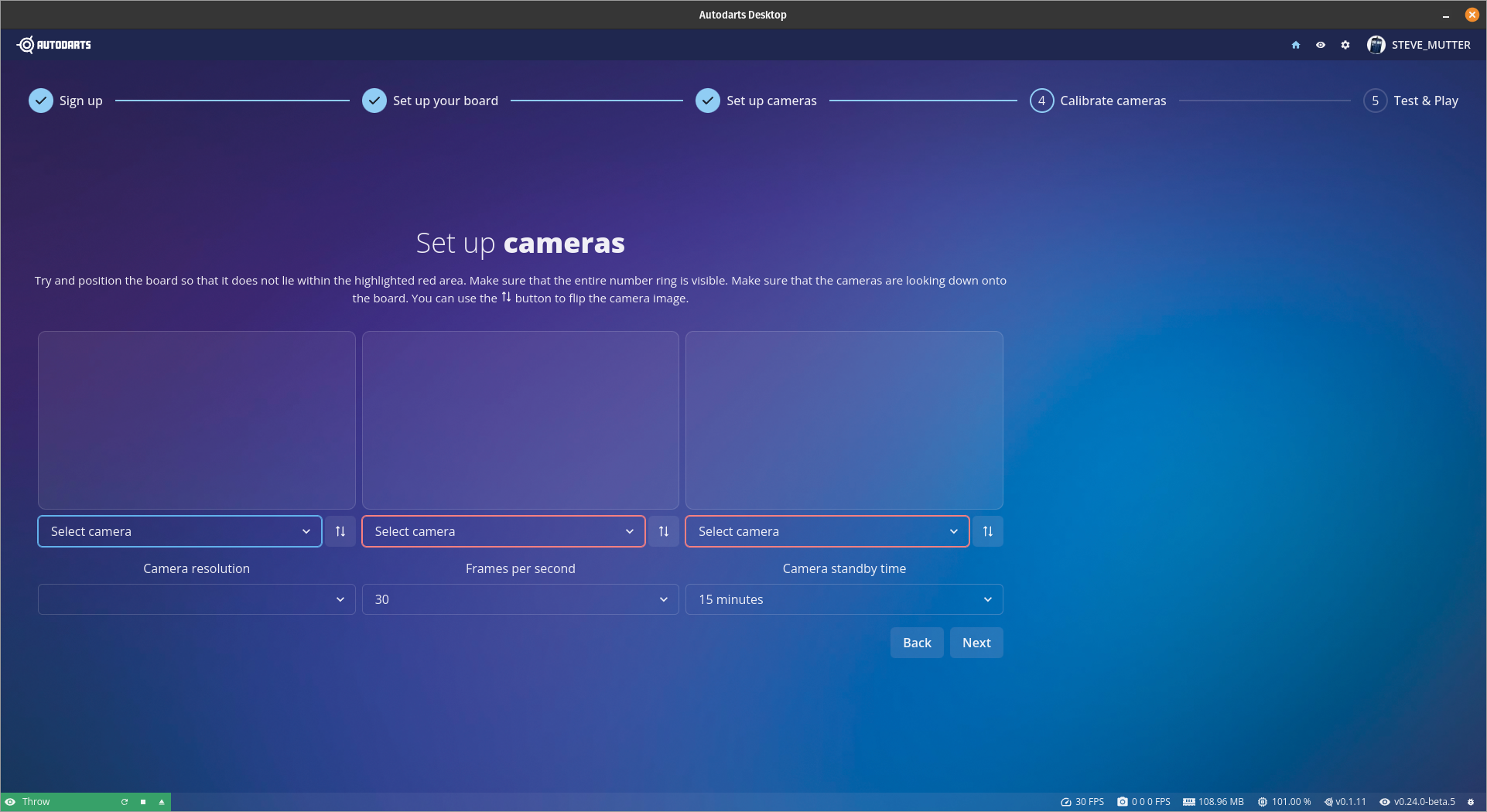Open the Camera standby time dropdown

point(844,599)
